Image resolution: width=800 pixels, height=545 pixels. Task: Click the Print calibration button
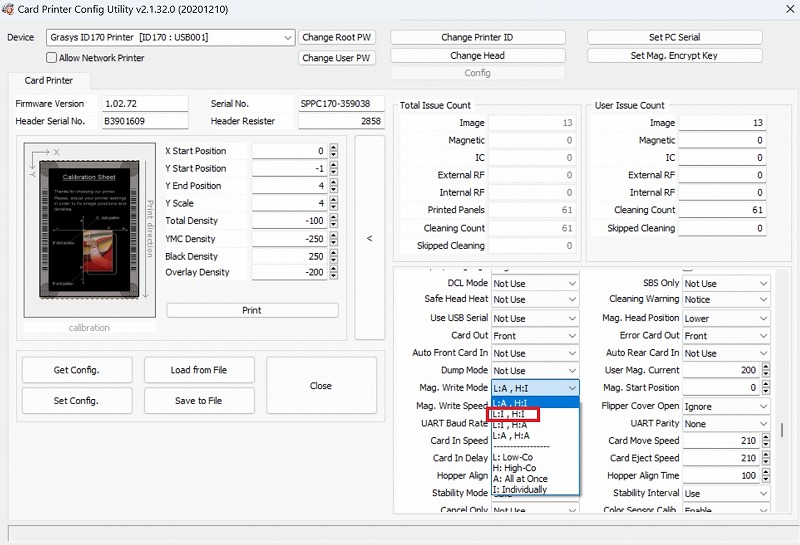252,310
